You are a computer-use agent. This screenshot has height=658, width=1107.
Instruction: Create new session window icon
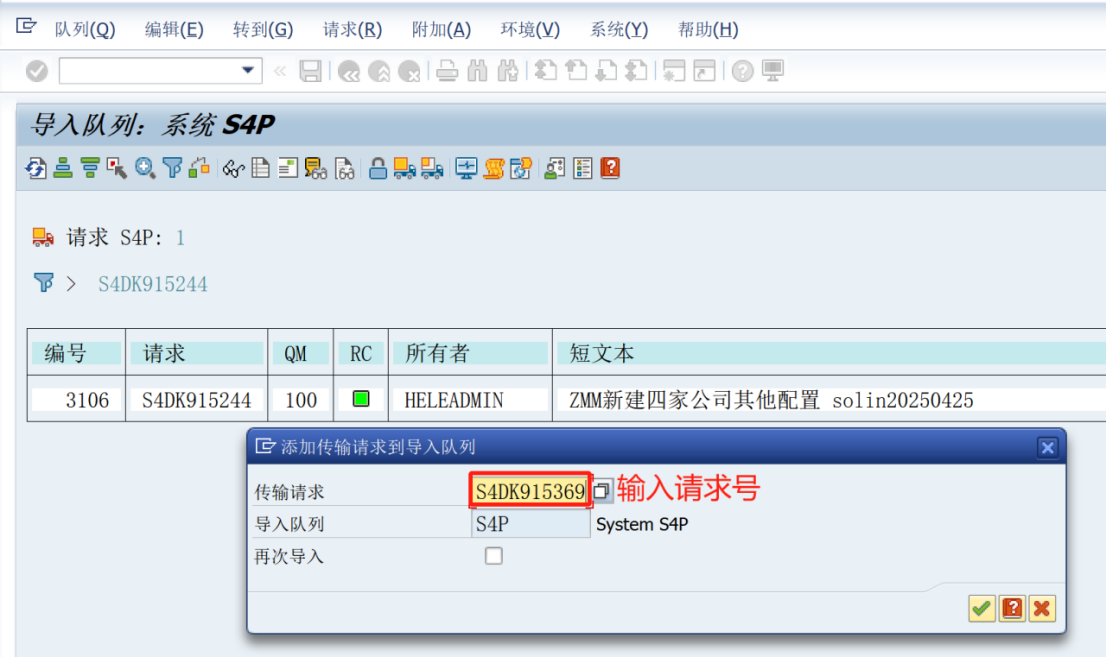click(x=674, y=71)
